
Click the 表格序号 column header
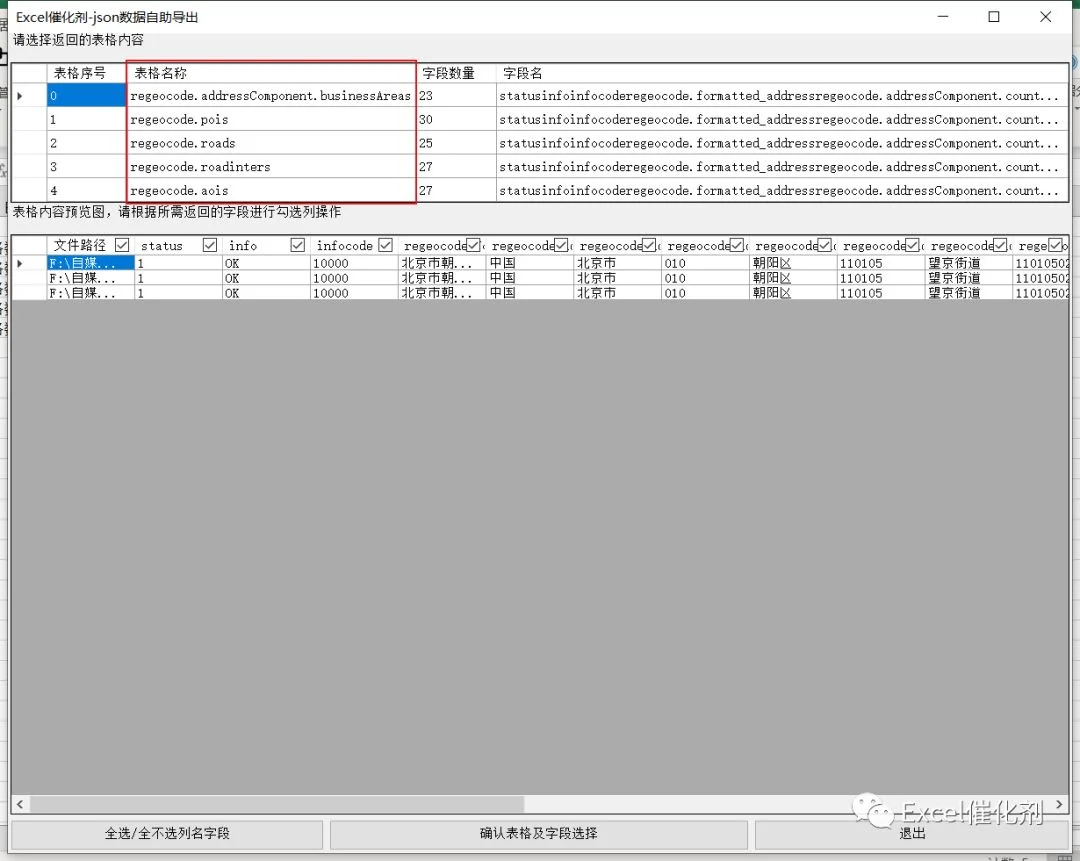point(86,73)
